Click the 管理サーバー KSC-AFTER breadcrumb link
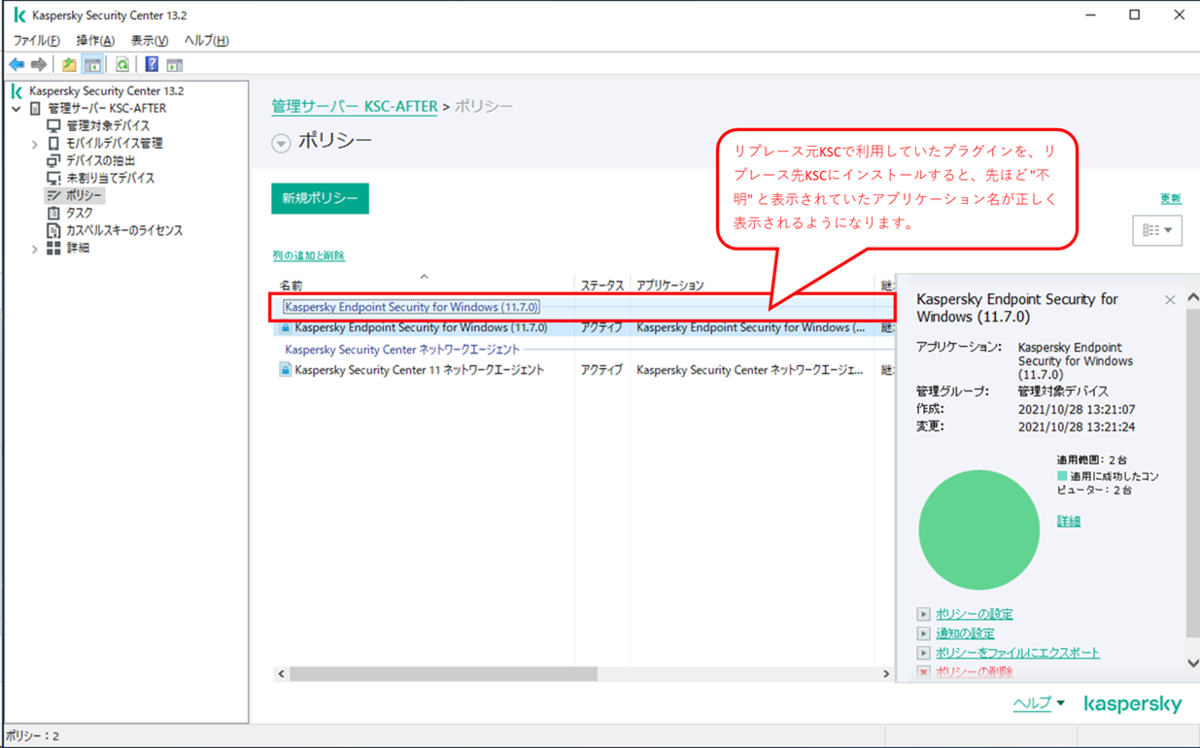The image size is (1200, 748). tap(354, 107)
